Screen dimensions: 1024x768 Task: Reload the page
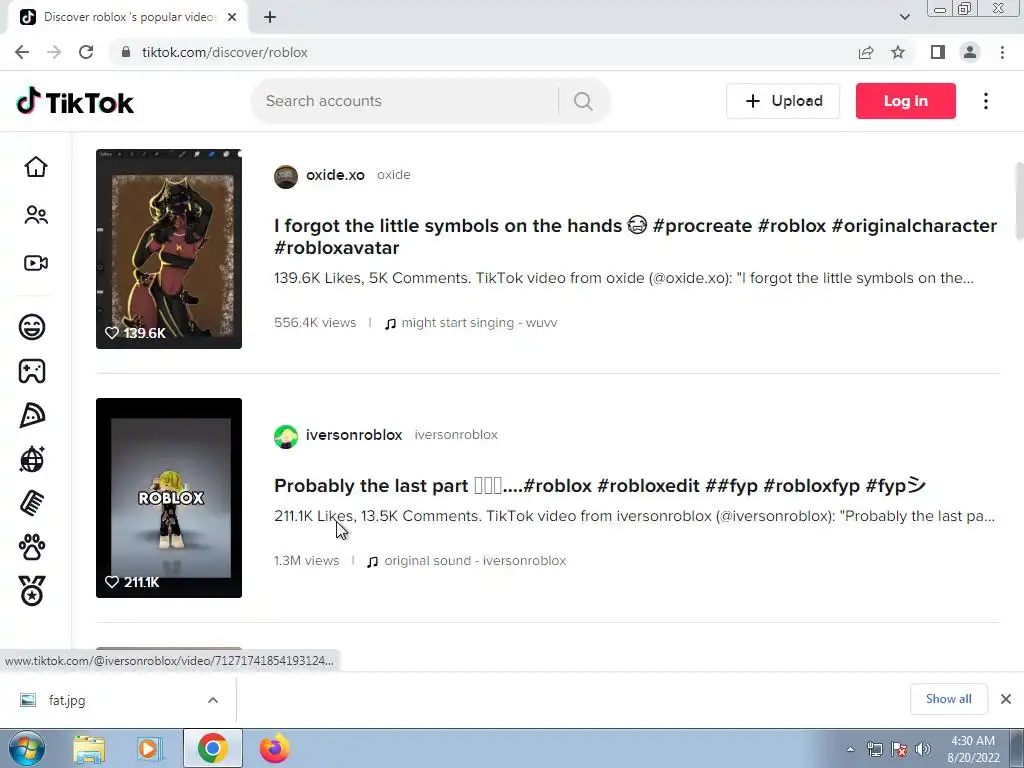click(x=86, y=52)
